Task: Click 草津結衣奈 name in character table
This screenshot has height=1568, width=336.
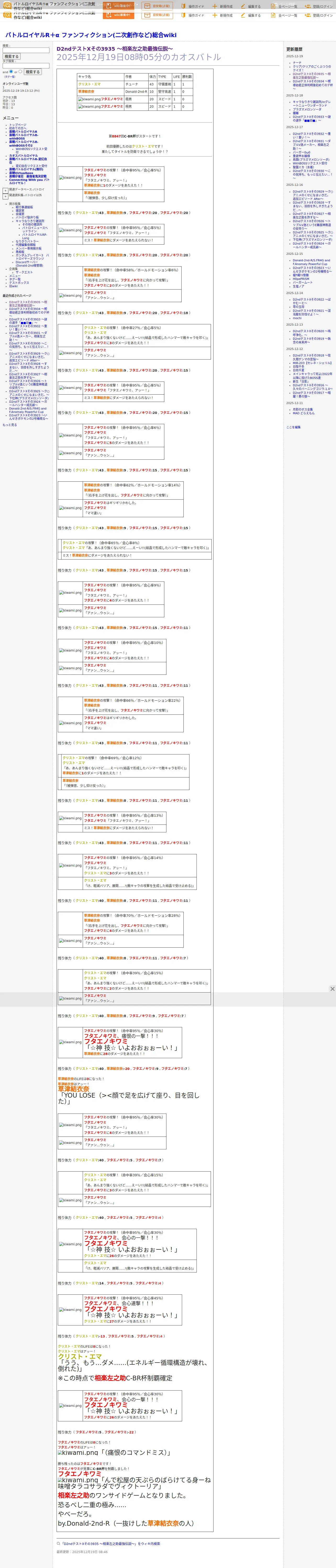Action: [86, 91]
